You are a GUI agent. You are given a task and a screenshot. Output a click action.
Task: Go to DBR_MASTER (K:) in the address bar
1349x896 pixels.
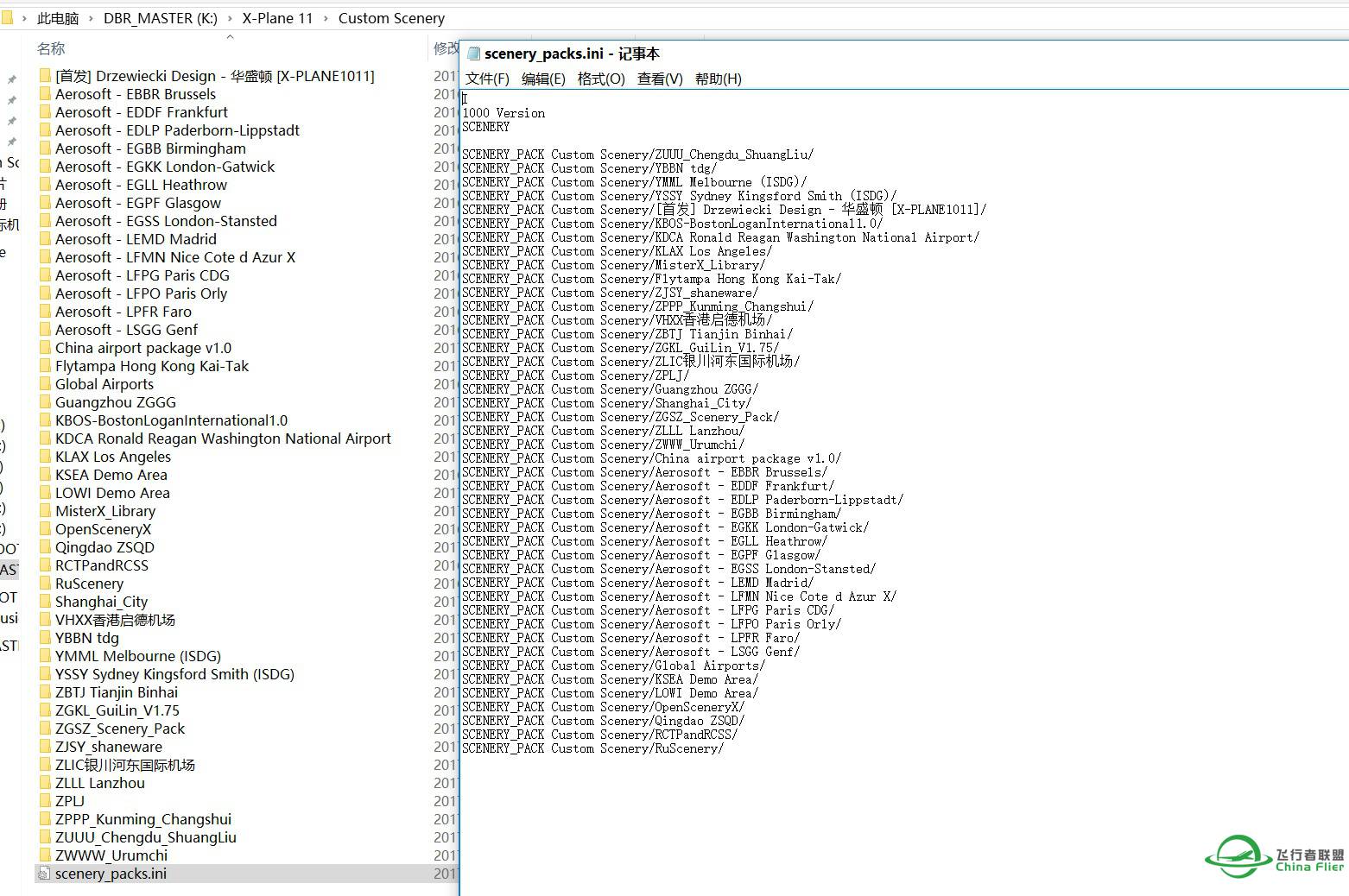[161, 18]
